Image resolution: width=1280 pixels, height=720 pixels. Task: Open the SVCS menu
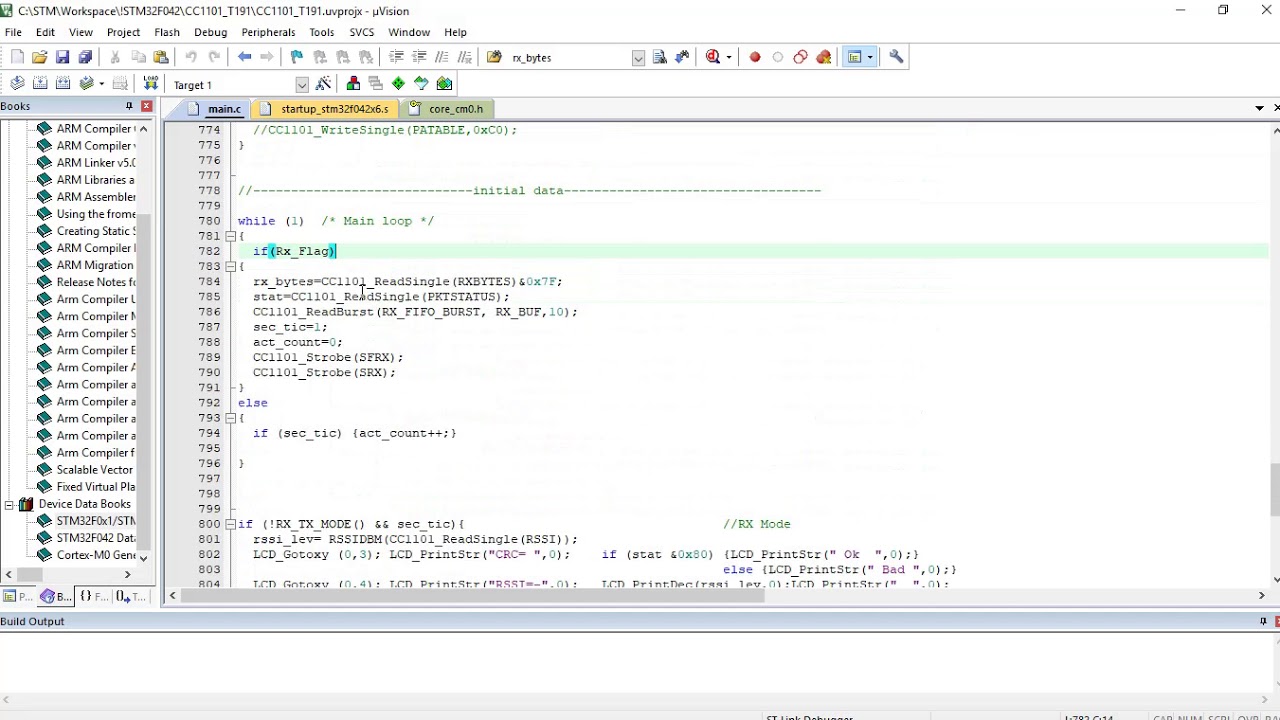pos(361,32)
